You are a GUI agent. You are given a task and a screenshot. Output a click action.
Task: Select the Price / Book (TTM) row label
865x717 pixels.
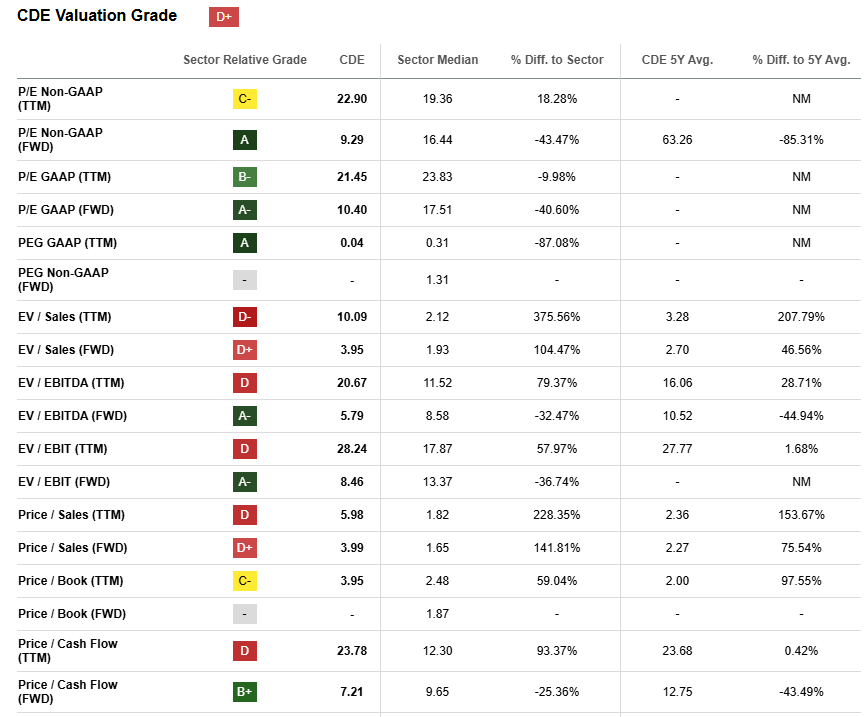point(71,581)
